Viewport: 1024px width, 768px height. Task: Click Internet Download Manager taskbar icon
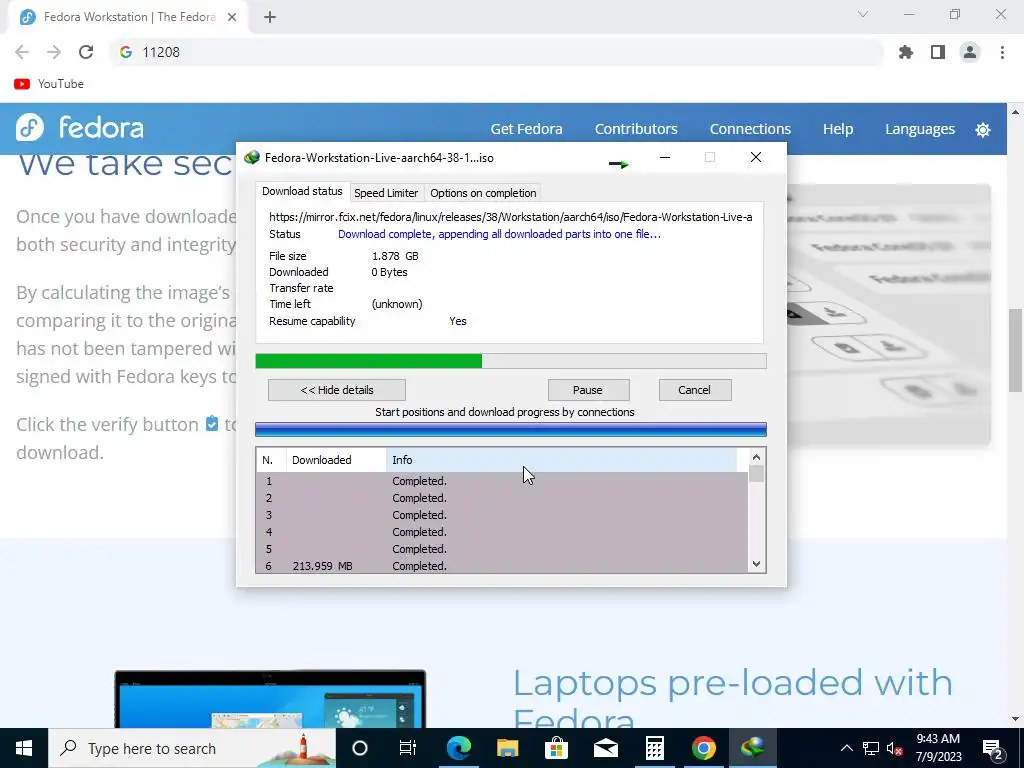click(x=752, y=748)
